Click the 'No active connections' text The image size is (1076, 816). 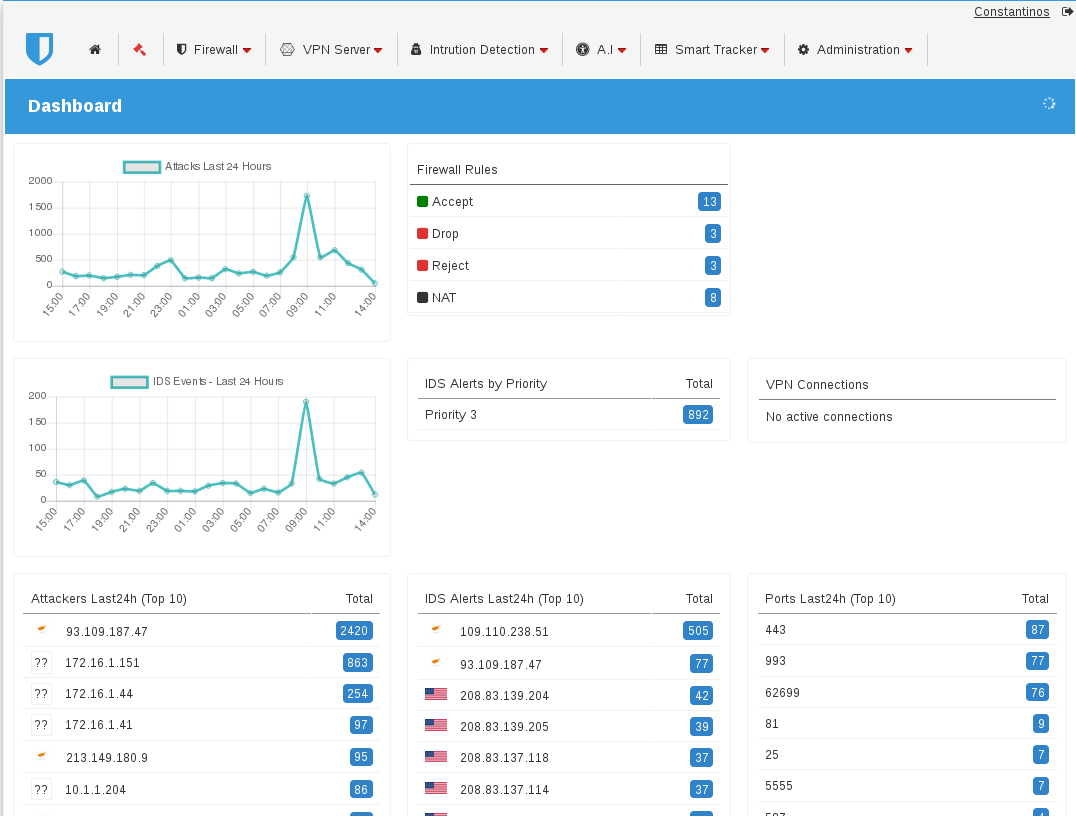coord(829,417)
